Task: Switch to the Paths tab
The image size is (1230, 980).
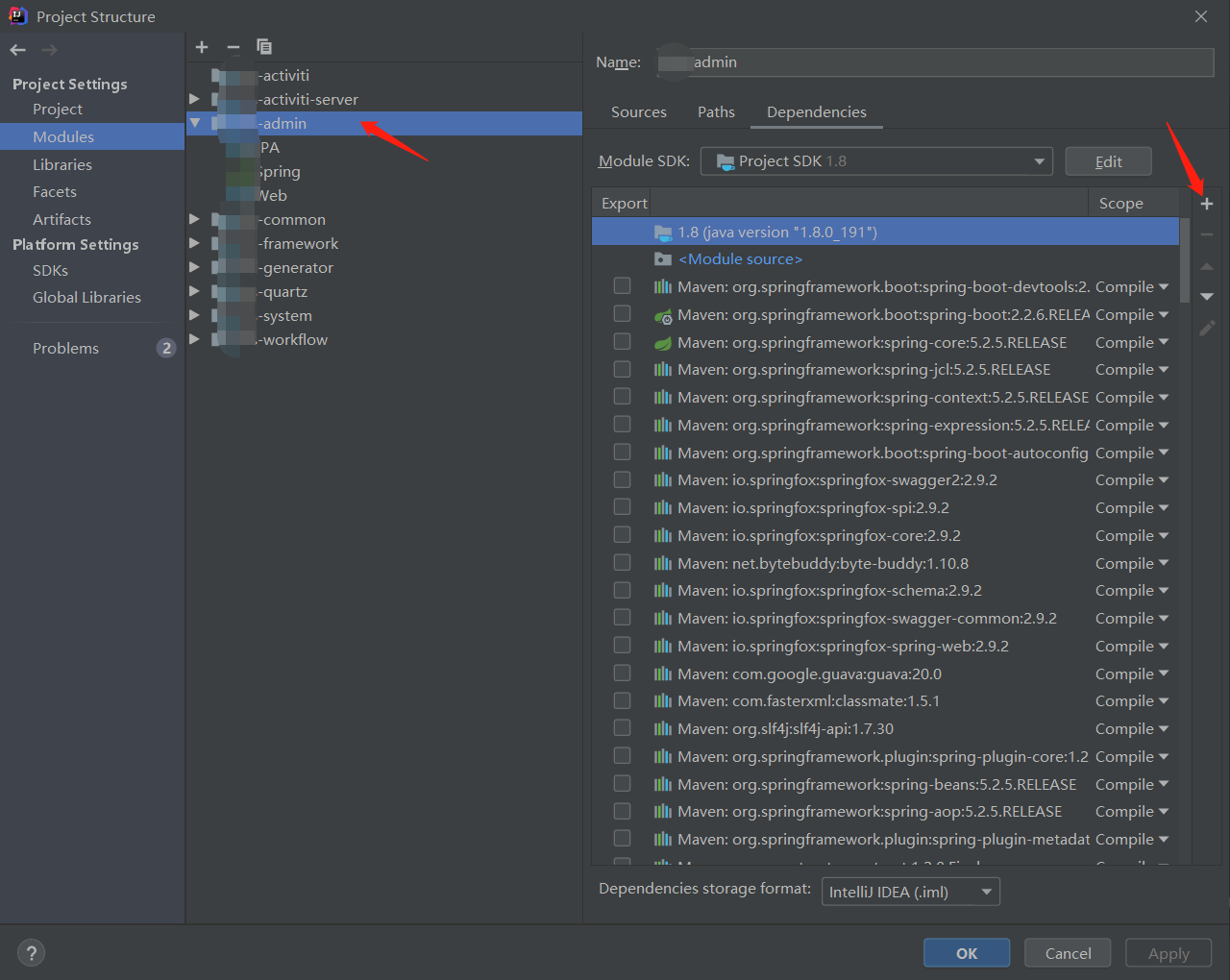Action: point(716,111)
